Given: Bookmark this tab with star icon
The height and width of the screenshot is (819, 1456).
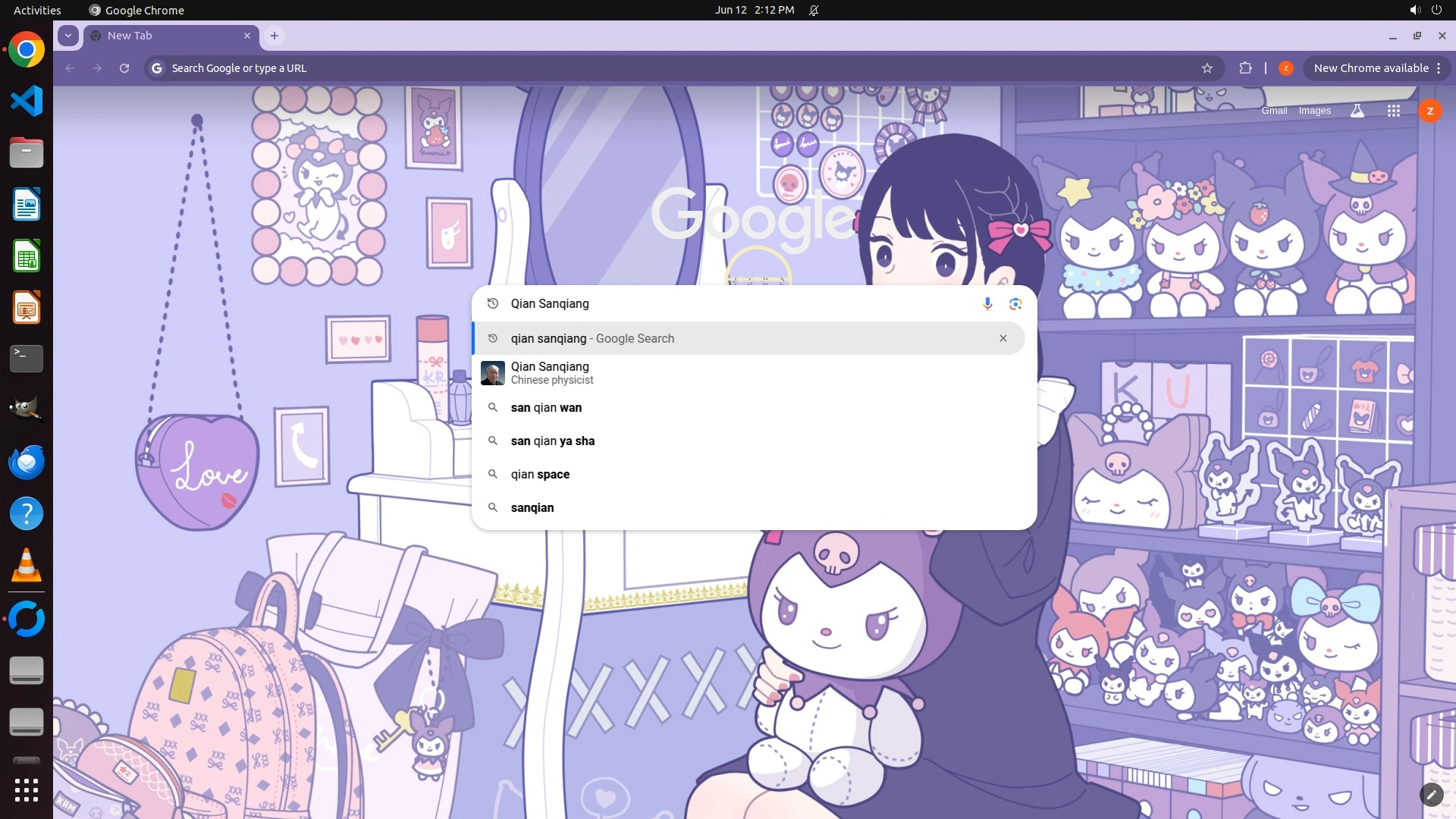Looking at the screenshot, I should tap(1207, 68).
